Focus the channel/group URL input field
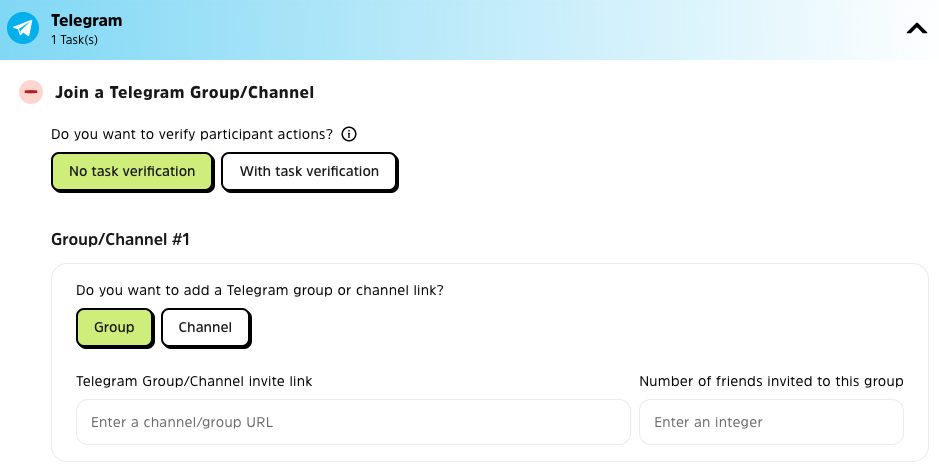Viewport: 939px width, 473px height. (353, 422)
